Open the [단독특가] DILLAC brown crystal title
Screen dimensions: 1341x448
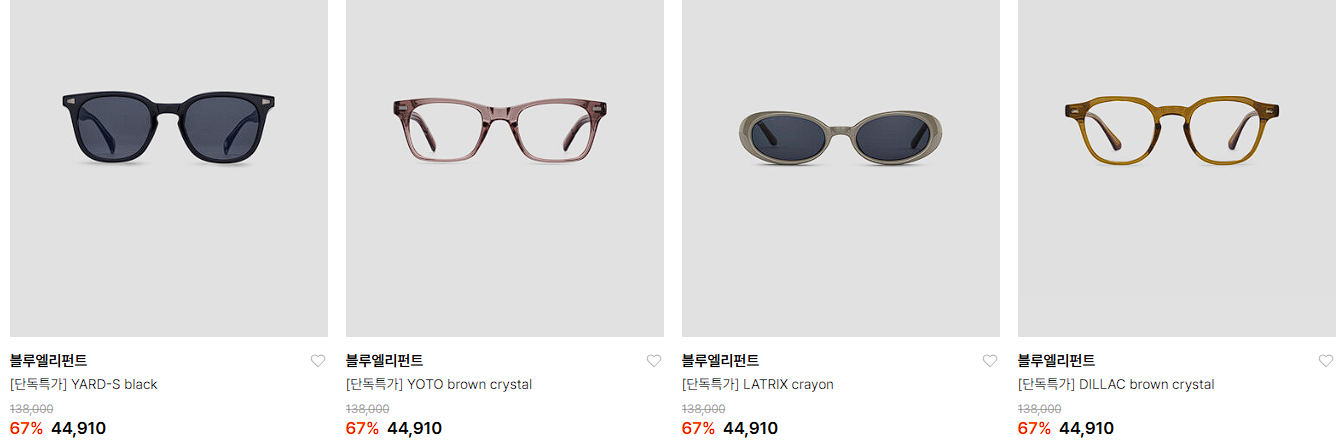(1116, 384)
